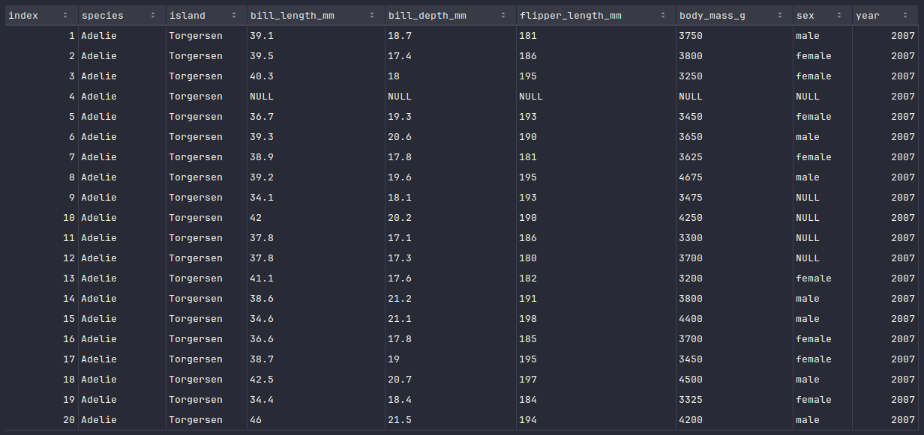Click body mass value 3625

click(x=691, y=157)
